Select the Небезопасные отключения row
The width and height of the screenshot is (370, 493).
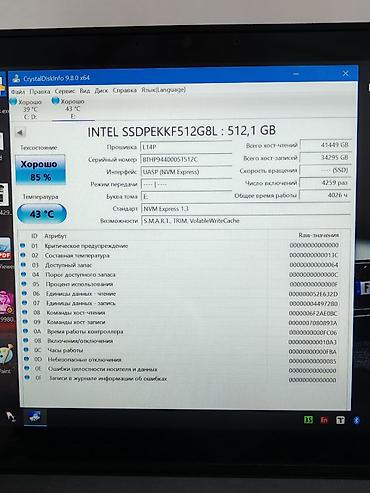(180, 360)
